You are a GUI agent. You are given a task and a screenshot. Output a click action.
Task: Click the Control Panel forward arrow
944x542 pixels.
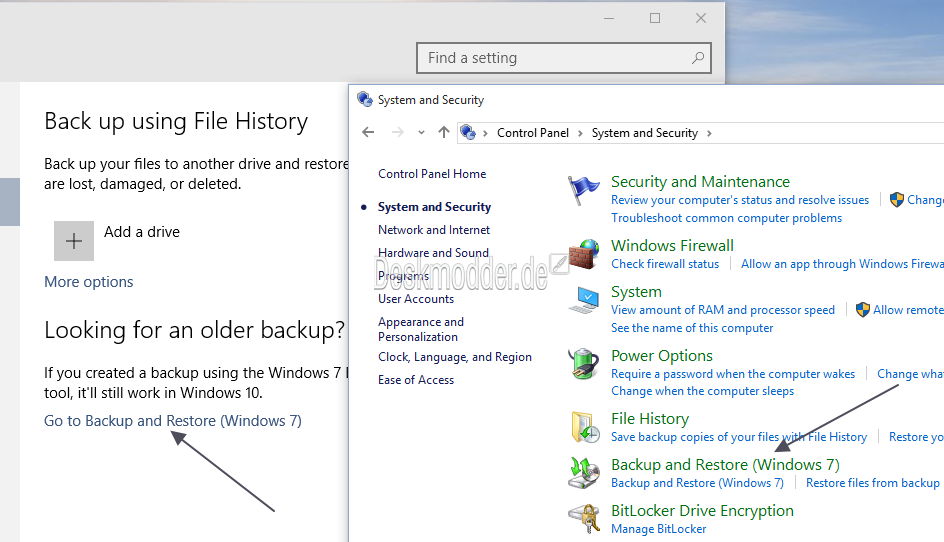[397, 132]
